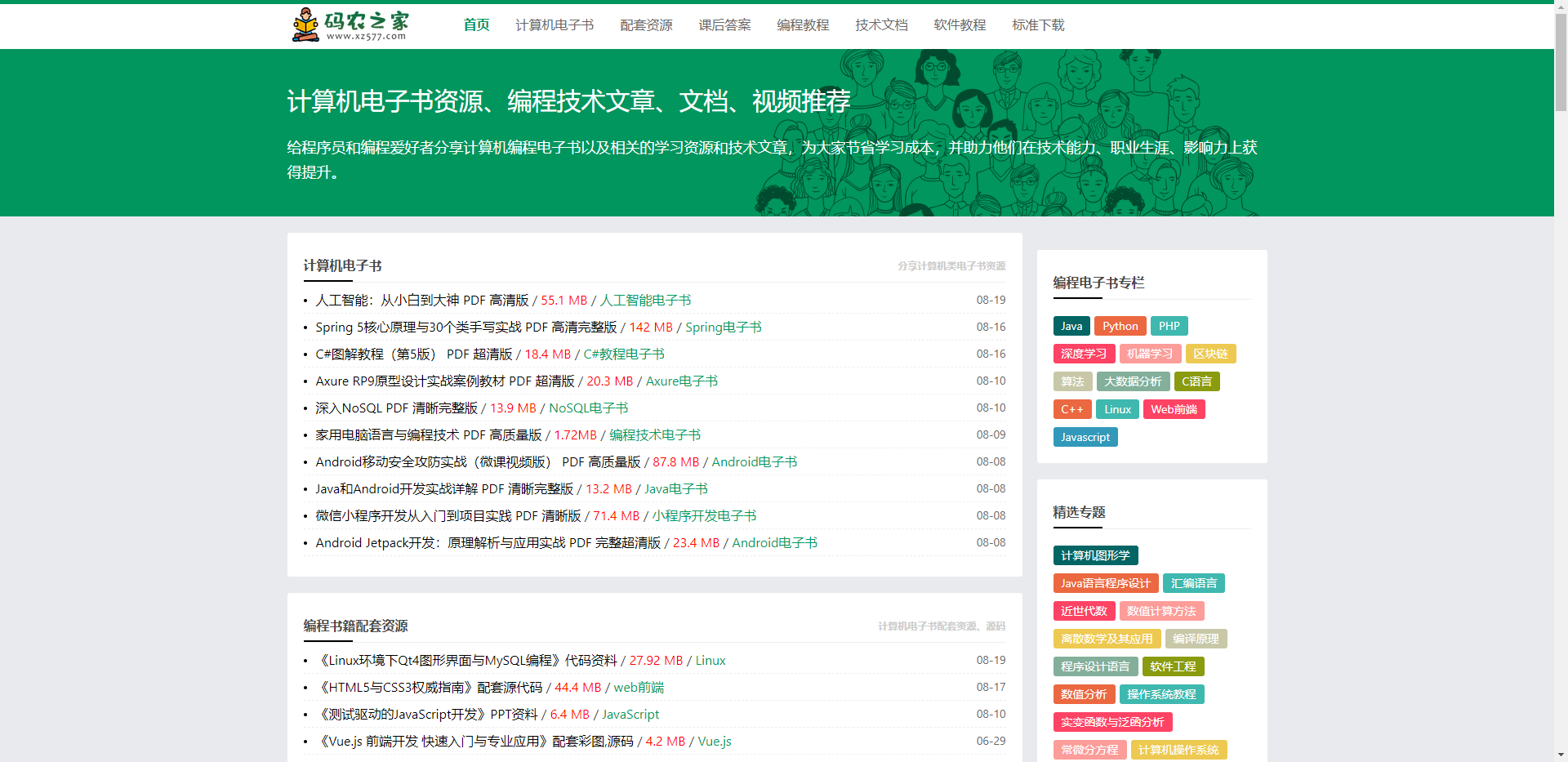
Task: Choose the 区块链 topic tag
Action: pyautogui.click(x=1212, y=354)
